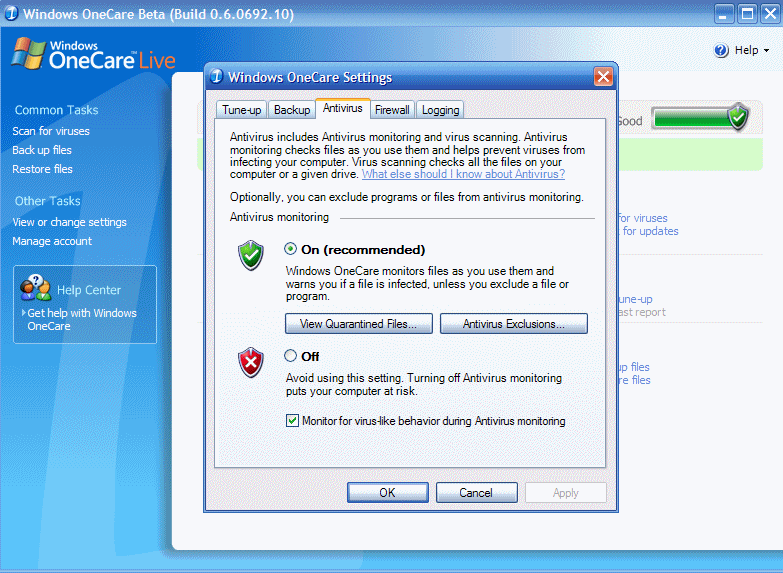Open Get help with Windows OneCare link

(x=81, y=319)
